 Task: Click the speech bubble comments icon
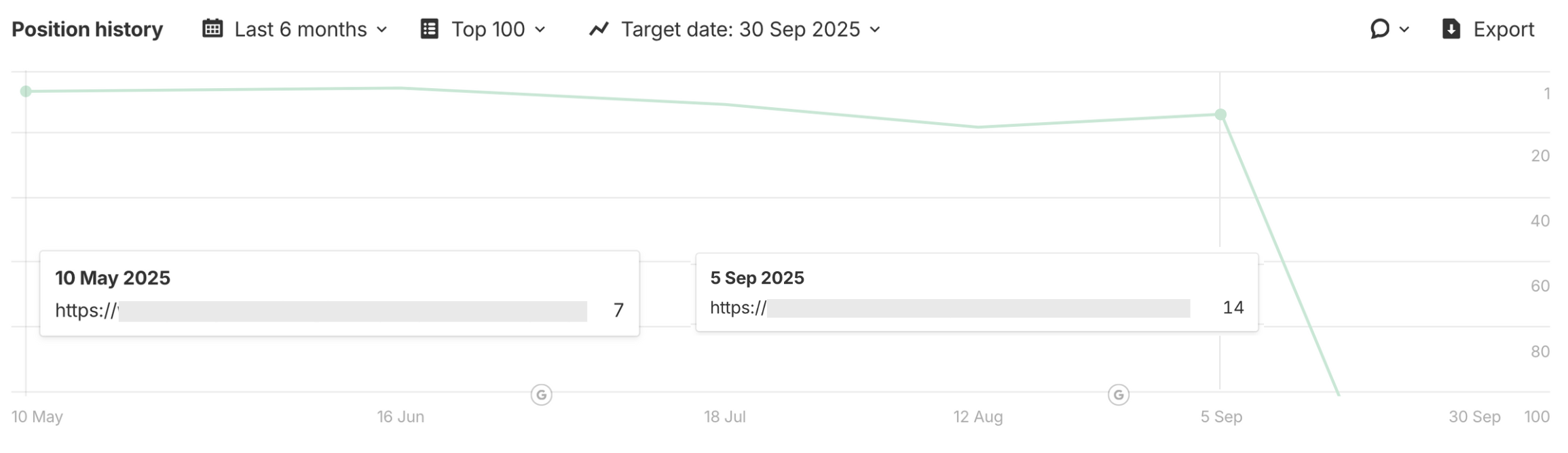pyautogui.click(x=1379, y=28)
